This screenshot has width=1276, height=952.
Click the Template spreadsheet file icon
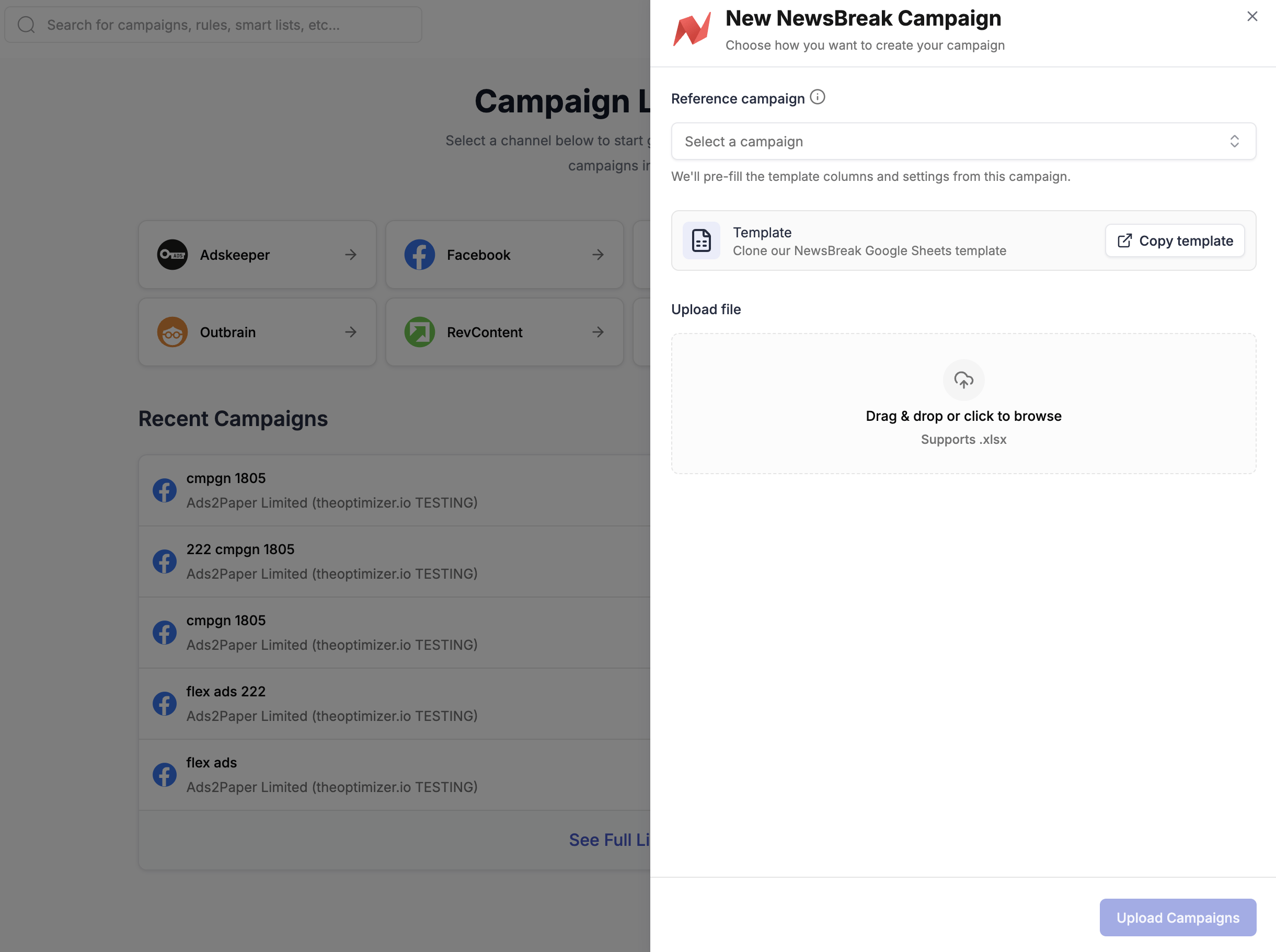point(701,240)
